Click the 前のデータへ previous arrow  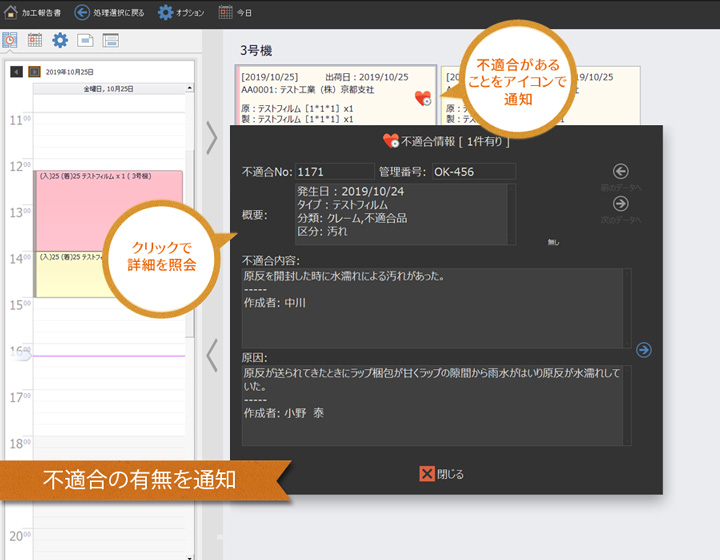(x=620, y=172)
